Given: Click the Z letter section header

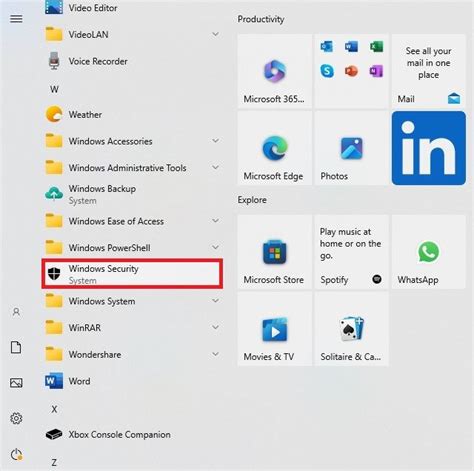Looking at the screenshot, I should tap(54, 463).
